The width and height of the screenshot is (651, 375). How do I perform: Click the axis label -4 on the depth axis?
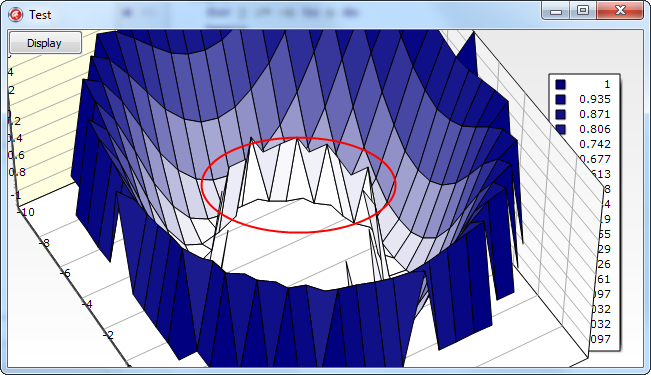coord(87,304)
